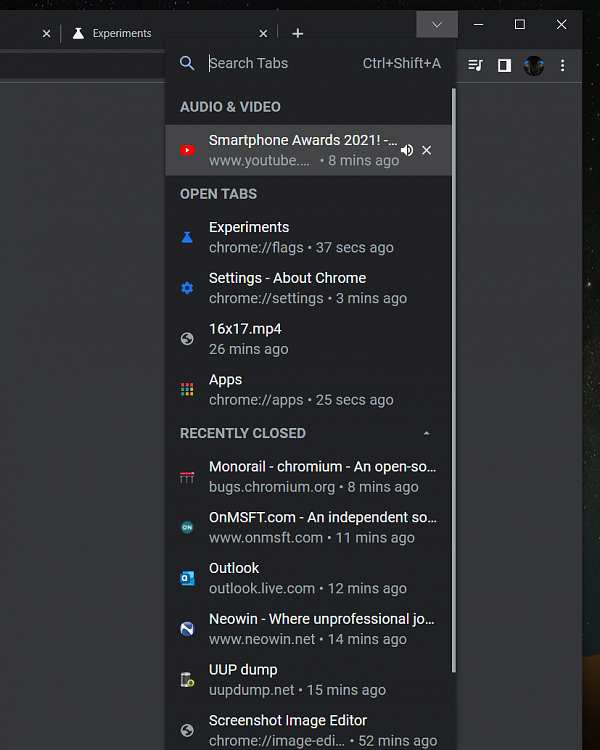Reopen Screenshot Image Editor closed tab
This screenshot has width=600, height=750.
pos(308,728)
